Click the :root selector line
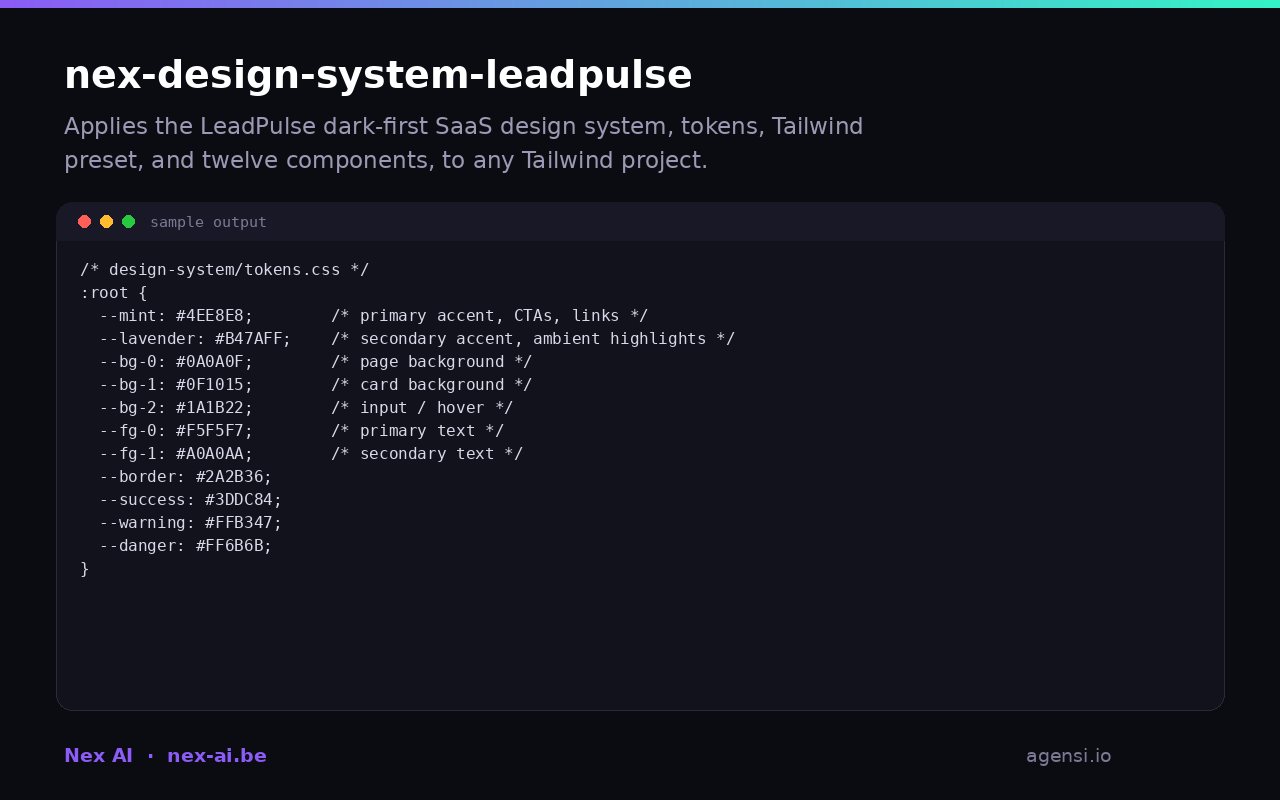The height and width of the screenshot is (800, 1280). click(x=114, y=293)
